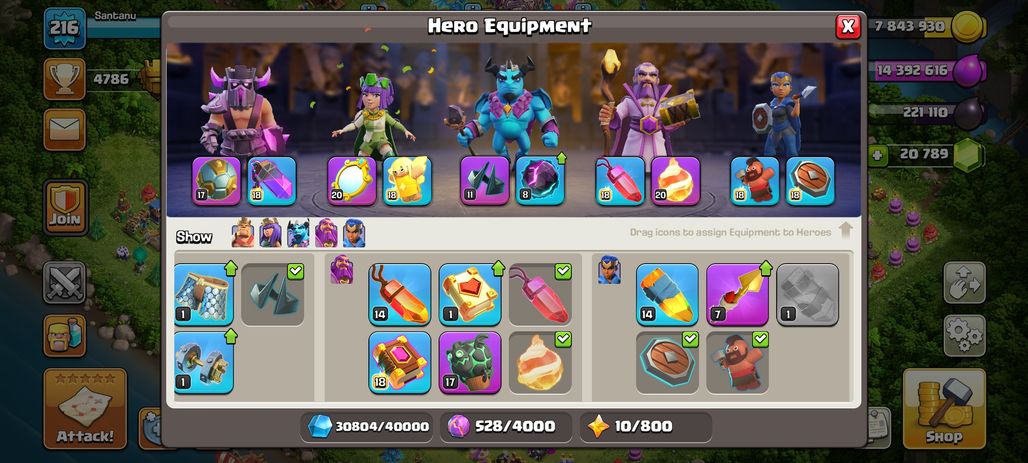Toggle the equipped orange swirl gem item
Screen dimensions: 1028x463
pyautogui.click(x=540, y=363)
